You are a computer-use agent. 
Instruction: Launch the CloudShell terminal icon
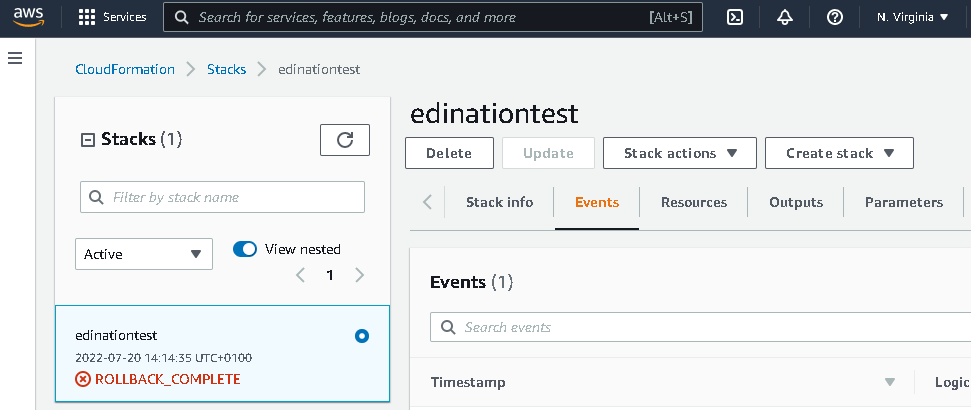[734, 17]
